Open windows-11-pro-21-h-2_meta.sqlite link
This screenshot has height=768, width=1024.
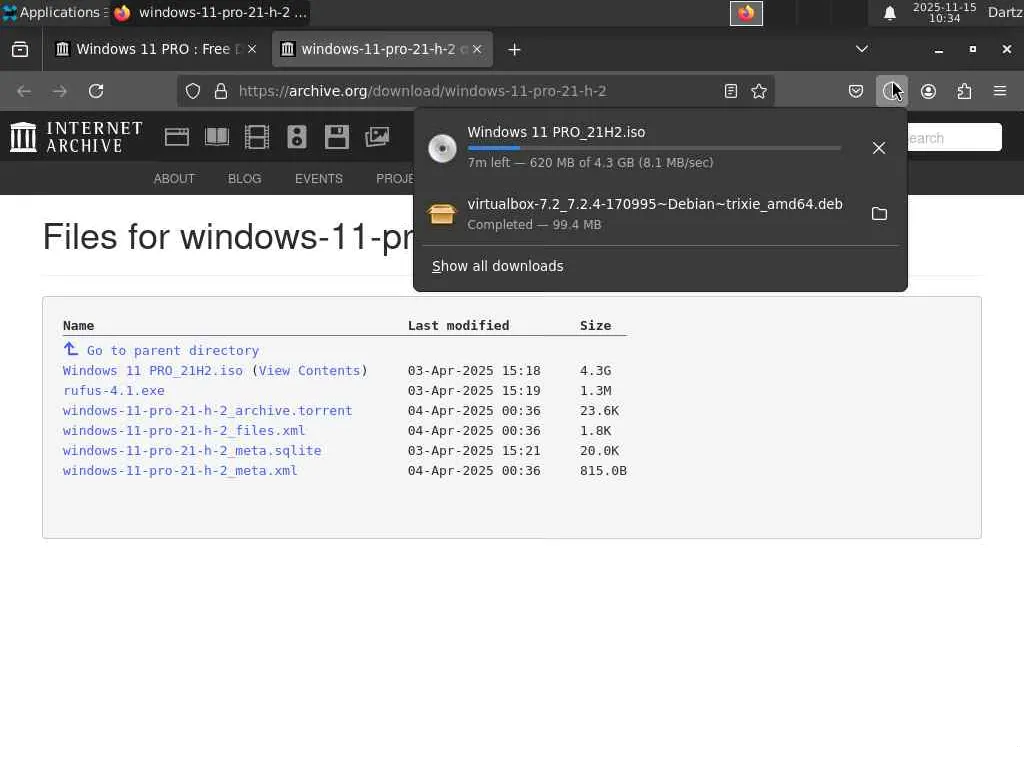point(192,451)
